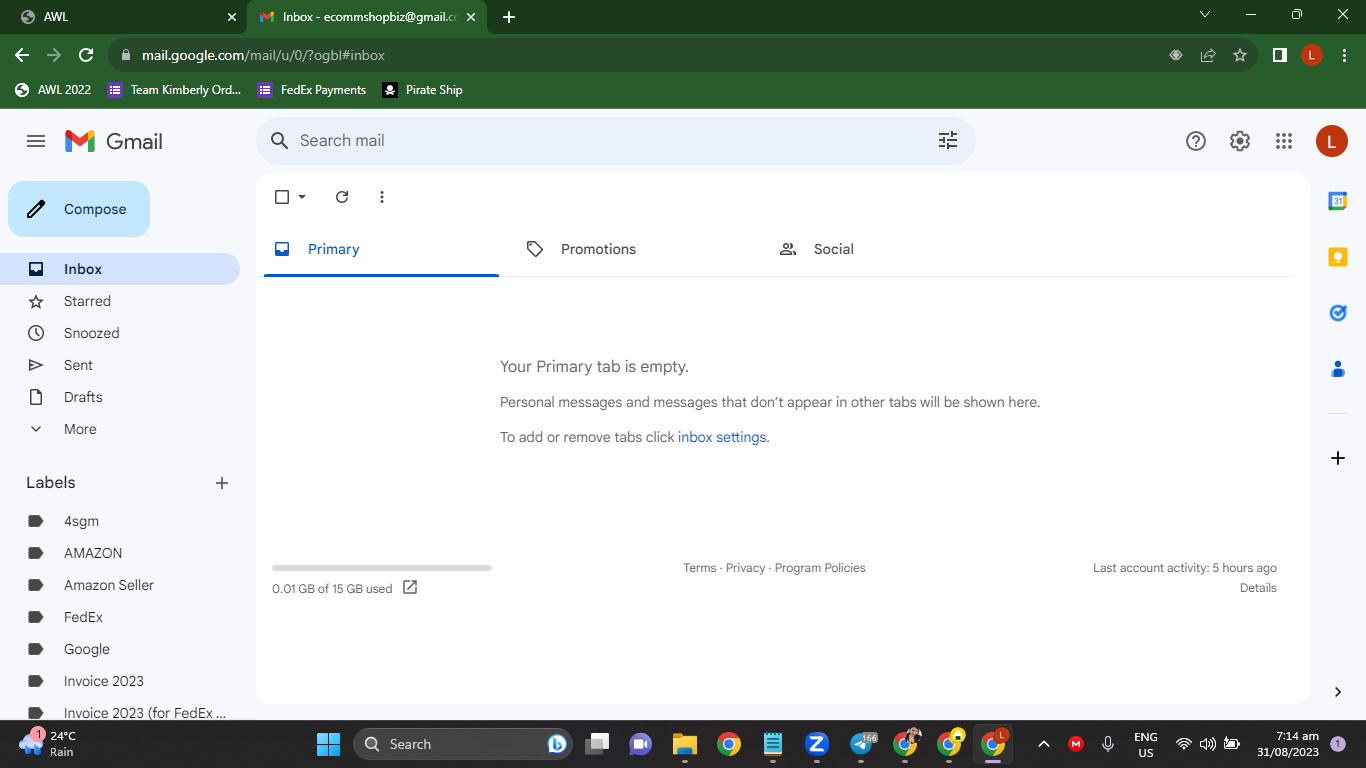Open storage management external link icon

coord(410,587)
